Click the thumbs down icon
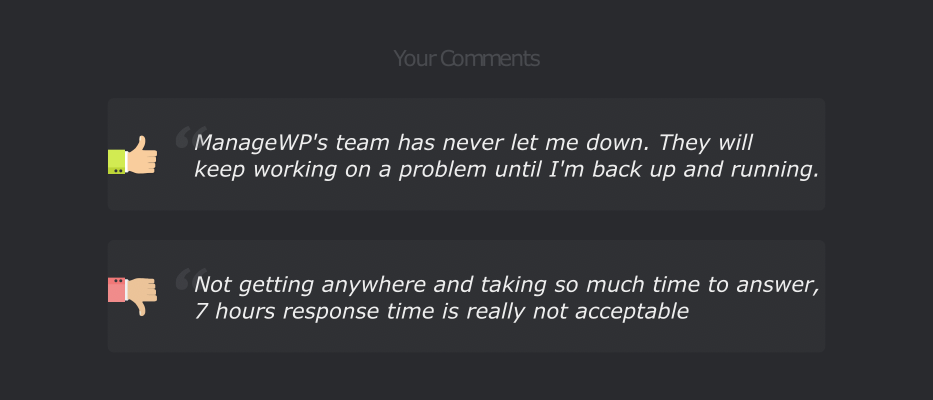The image size is (933, 400). tap(133, 296)
